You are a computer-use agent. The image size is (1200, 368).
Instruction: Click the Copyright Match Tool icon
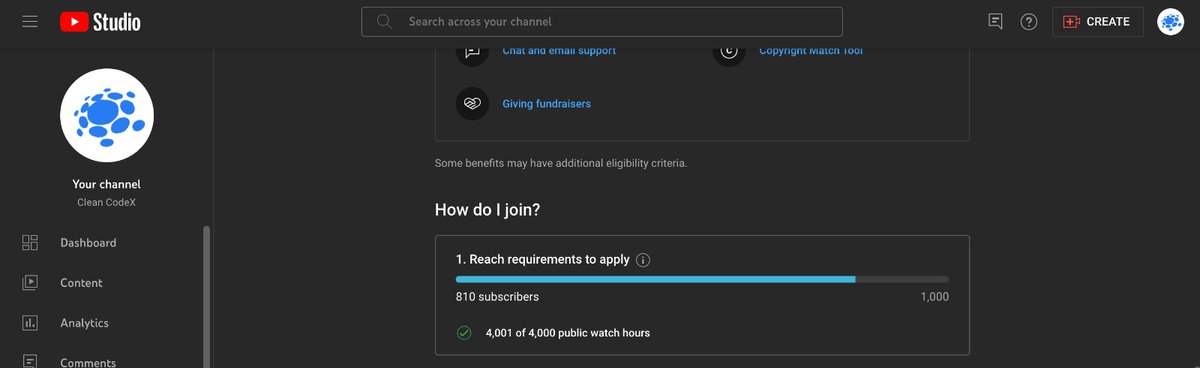(x=730, y=54)
